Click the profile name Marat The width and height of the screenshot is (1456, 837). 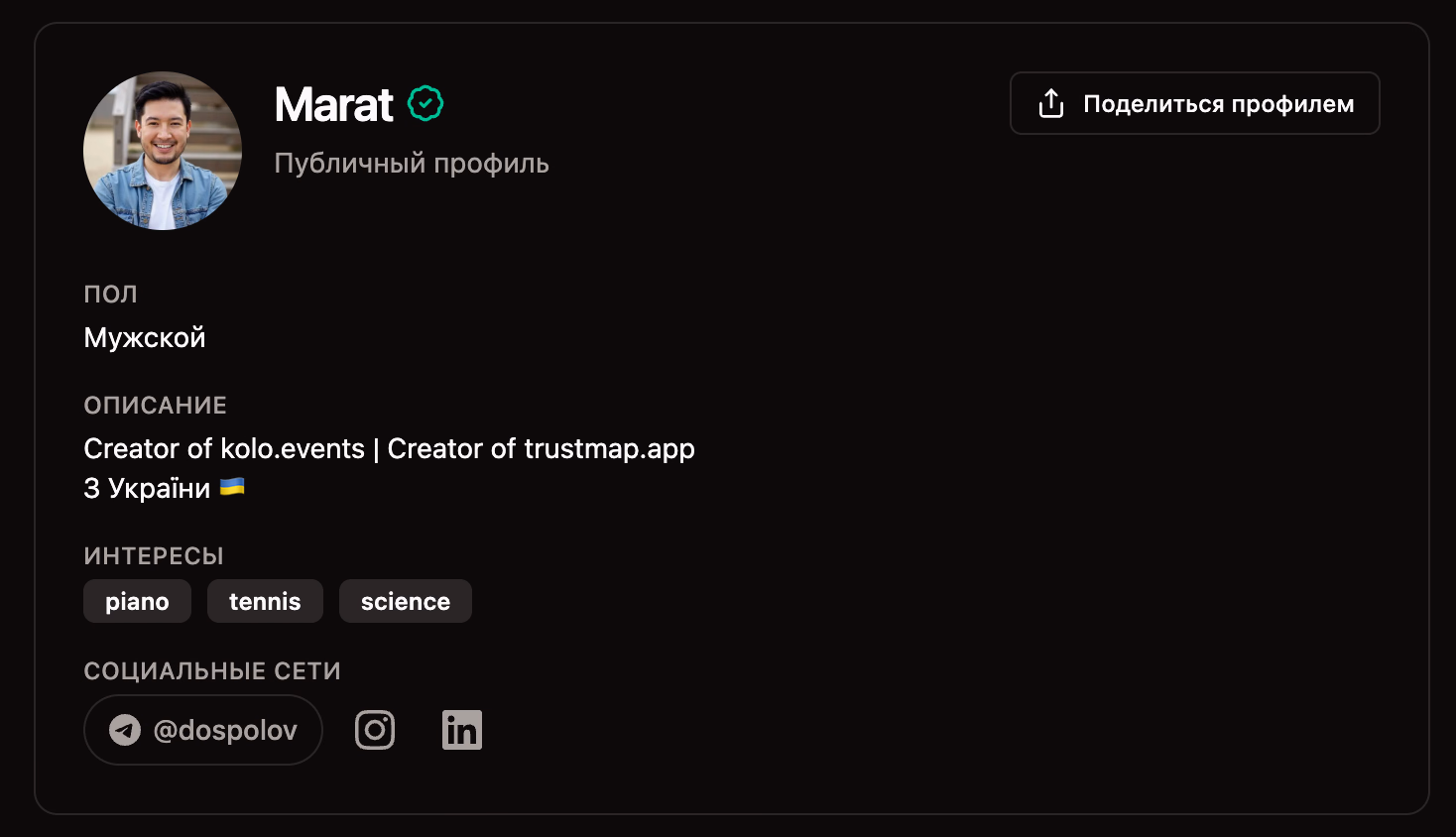click(333, 104)
